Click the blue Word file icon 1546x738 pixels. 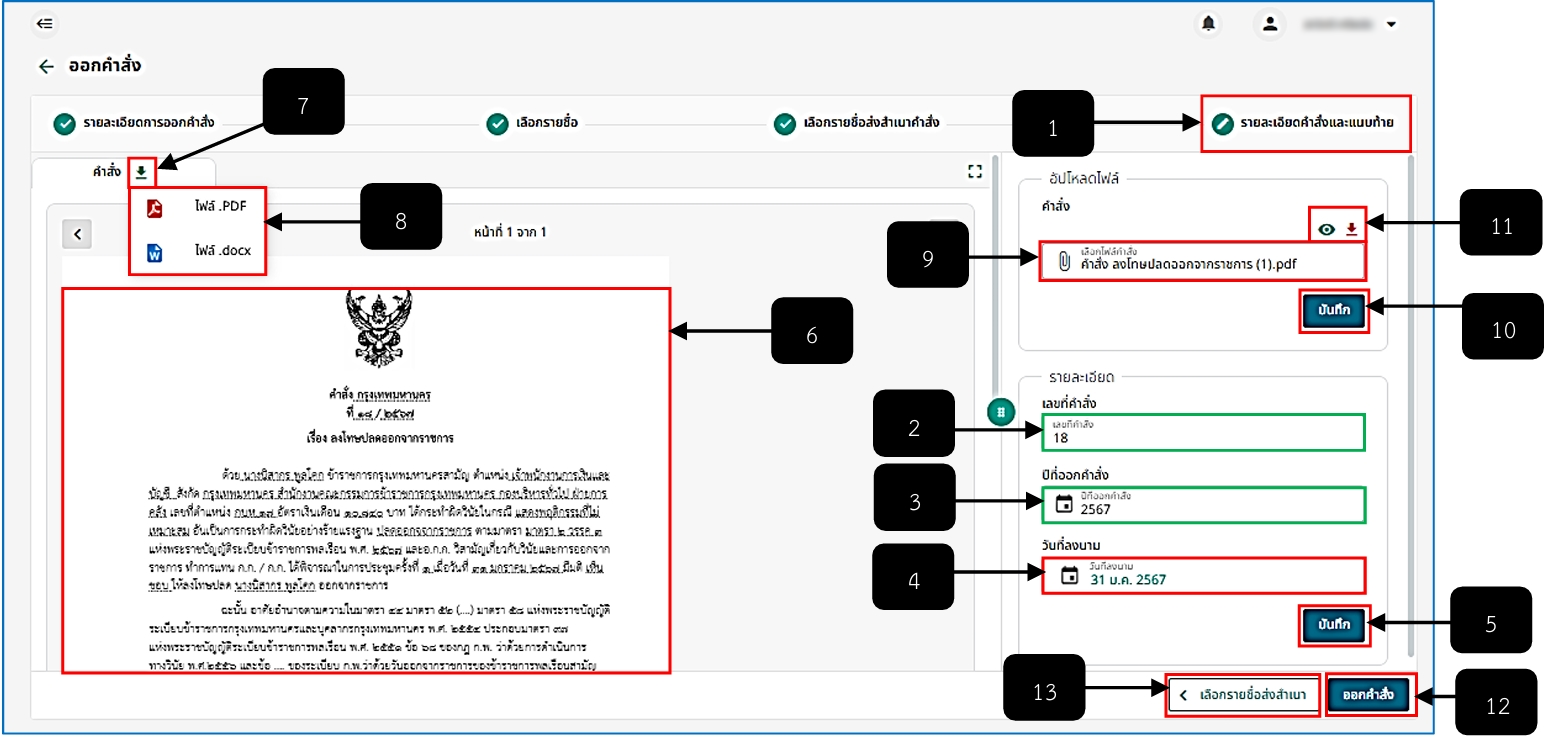pos(154,254)
